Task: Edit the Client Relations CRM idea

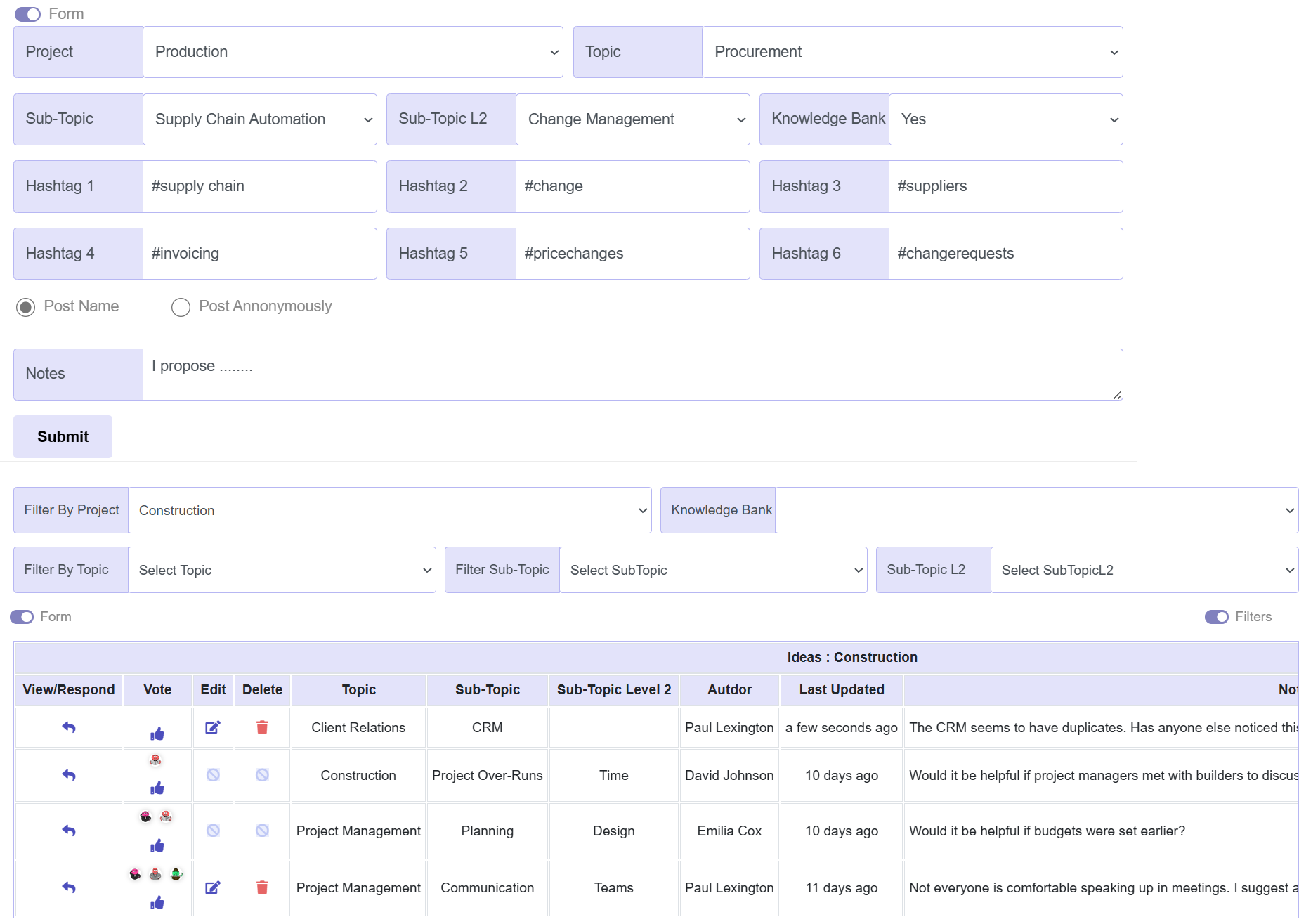Action: [213, 727]
